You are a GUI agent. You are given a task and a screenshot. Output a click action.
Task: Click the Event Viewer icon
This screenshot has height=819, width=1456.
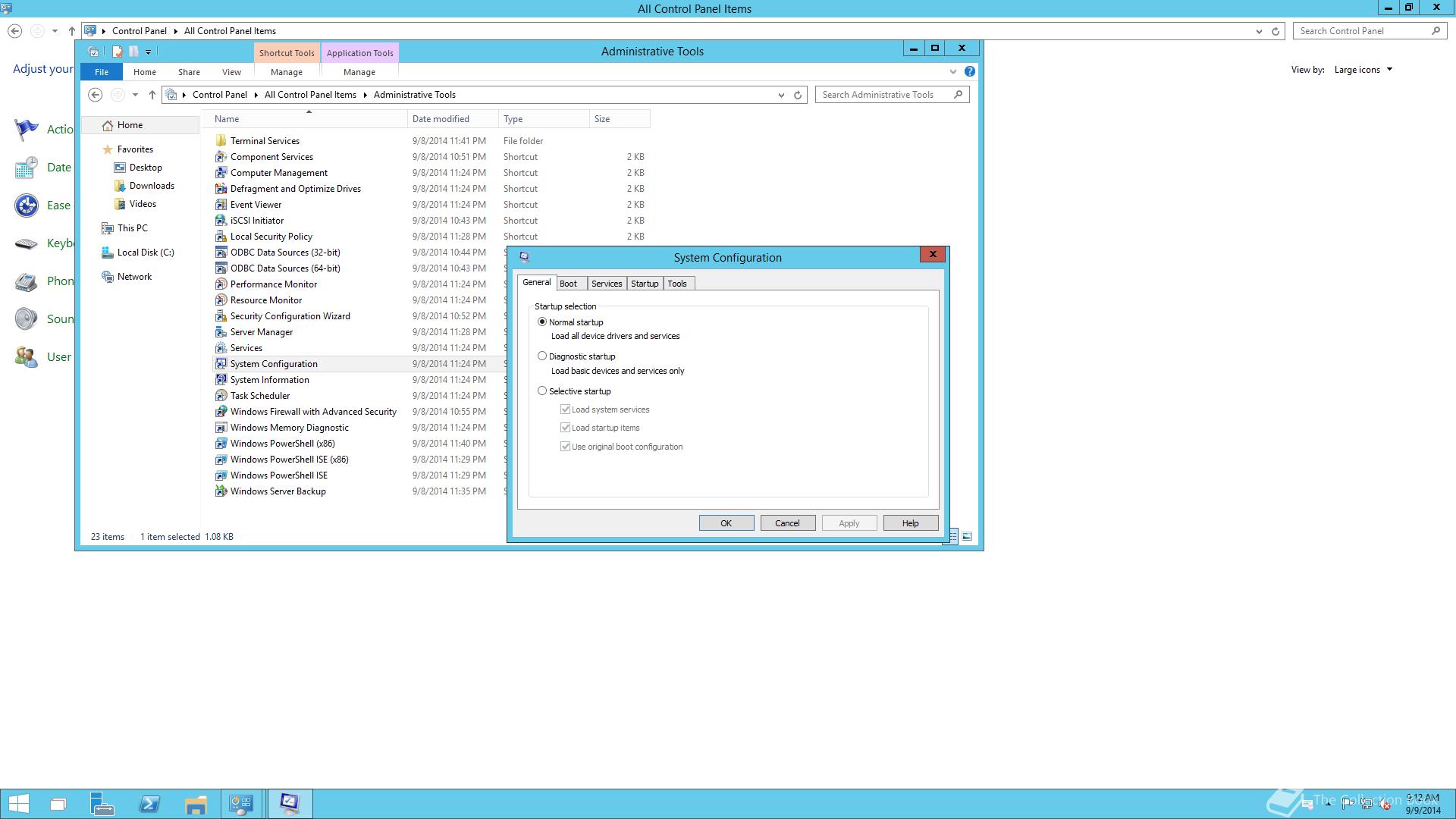[221, 205]
